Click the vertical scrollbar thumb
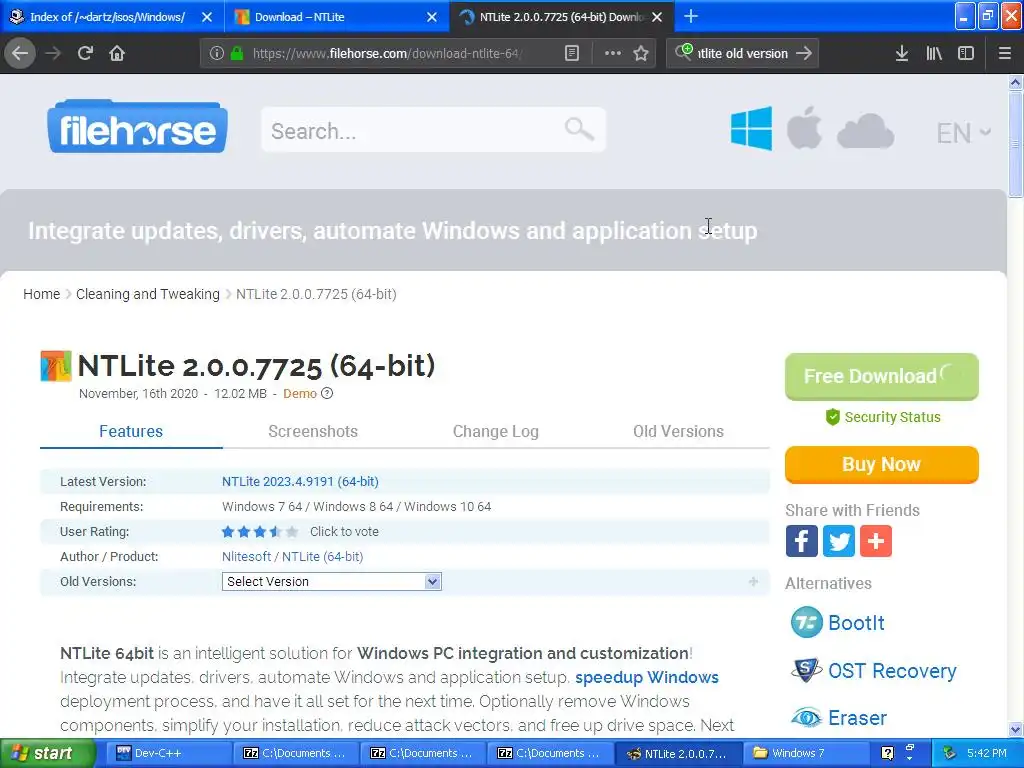This screenshot has height=768, width=1024. pyautogui.click(x=1015, y=143)
